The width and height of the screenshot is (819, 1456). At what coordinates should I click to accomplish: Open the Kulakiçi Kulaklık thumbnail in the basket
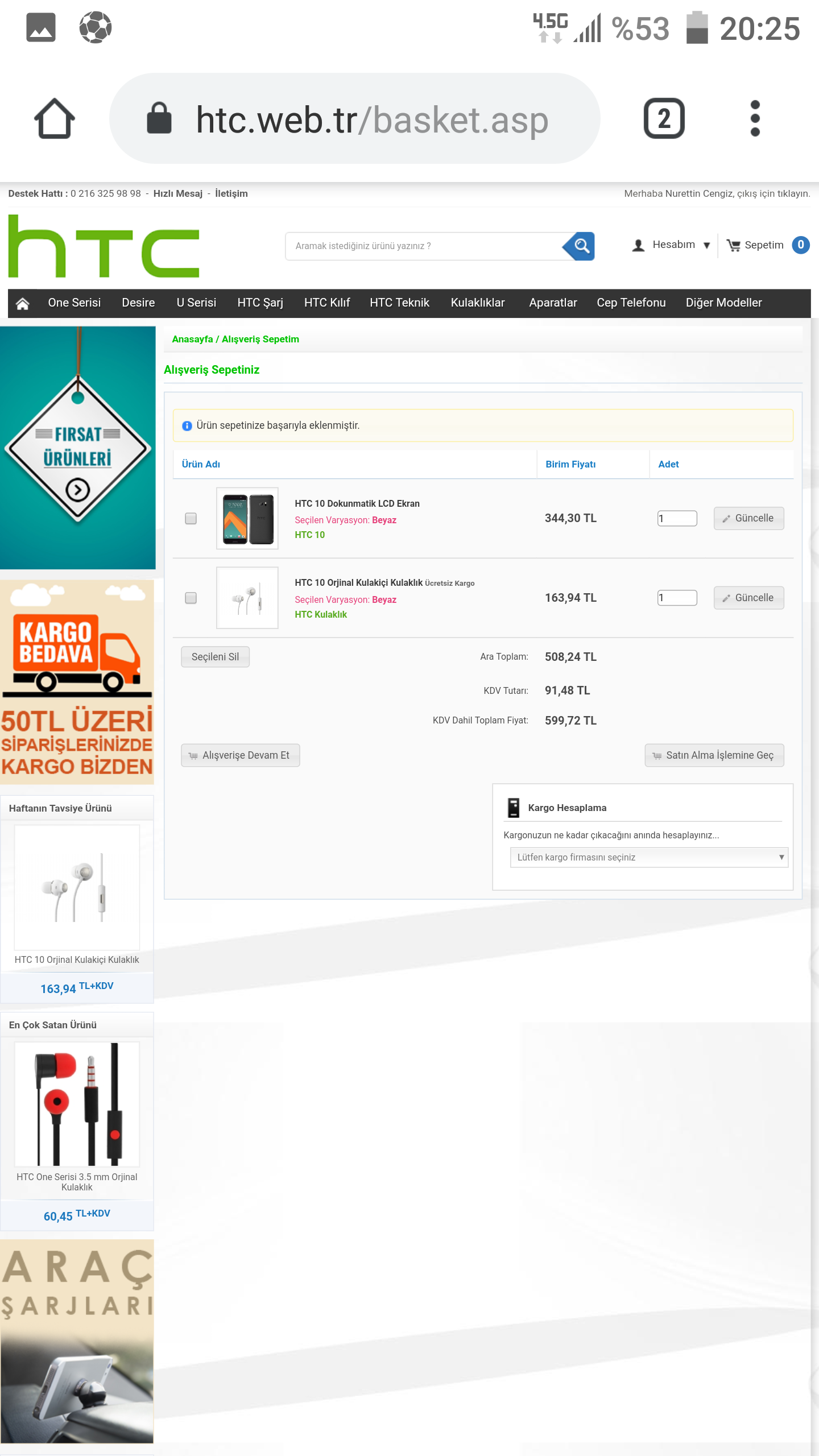pyautogui.click(x=247, y=598)
